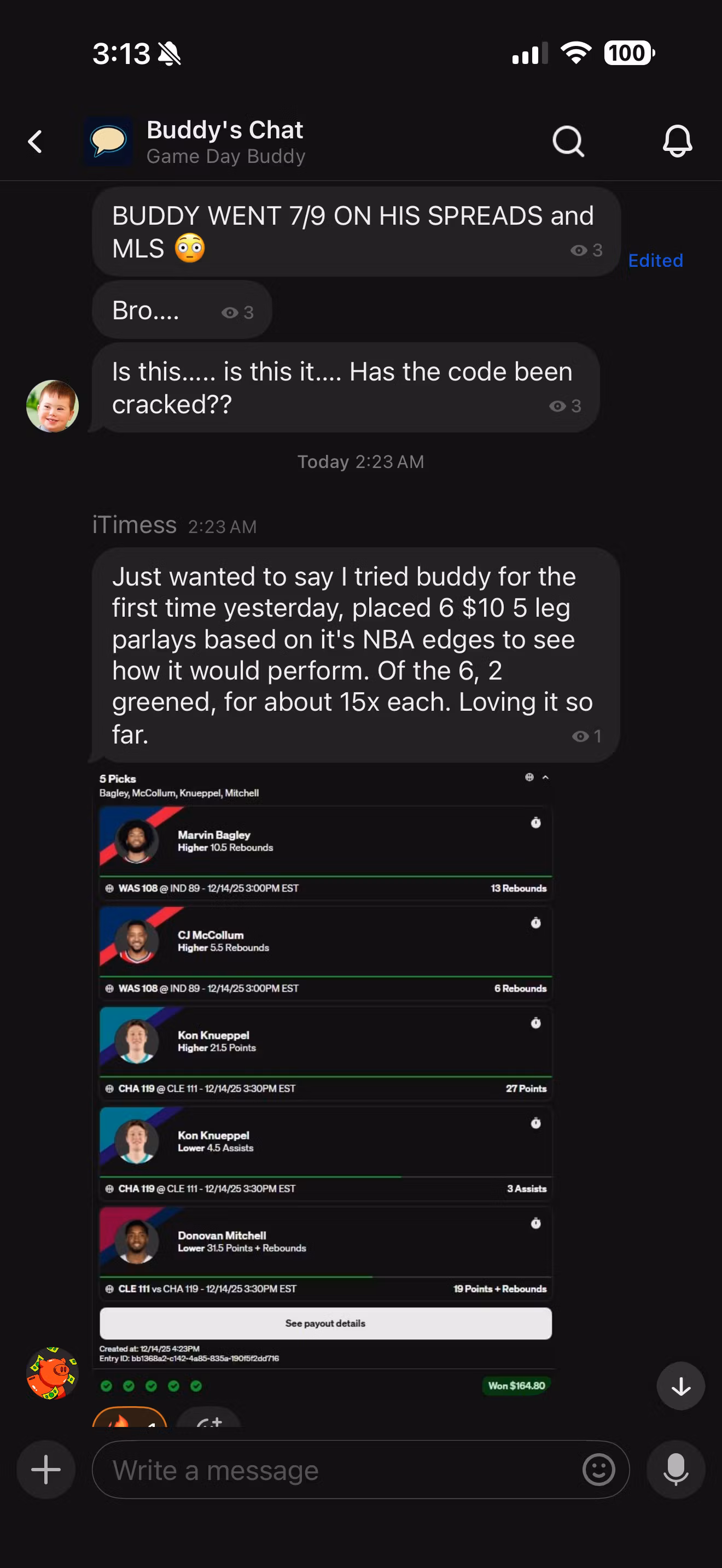Collapse the 5 Picks chevron
The image size is (722, 1568).
[x=545, y=777]
